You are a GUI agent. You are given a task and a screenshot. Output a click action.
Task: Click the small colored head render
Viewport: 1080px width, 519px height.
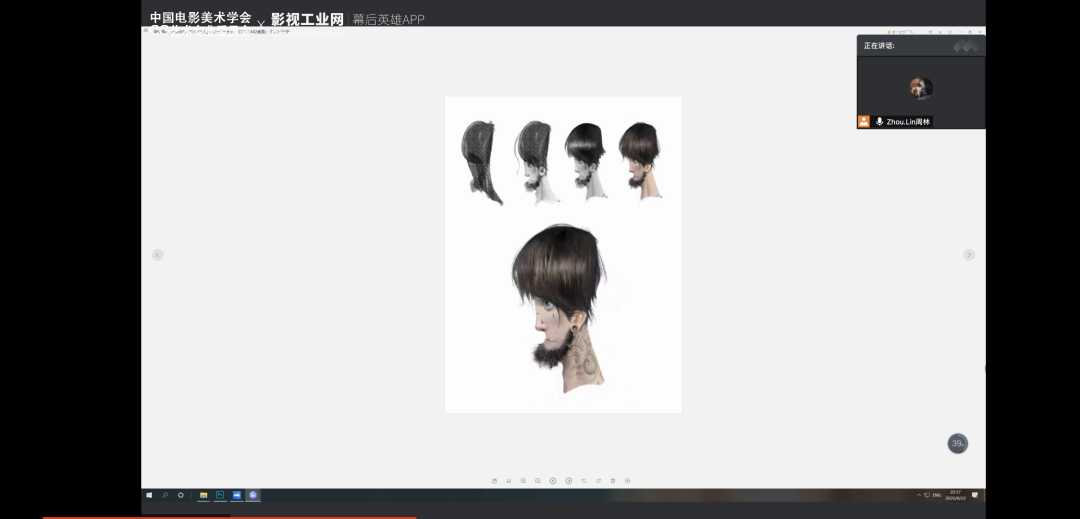(x=641, y=161)
